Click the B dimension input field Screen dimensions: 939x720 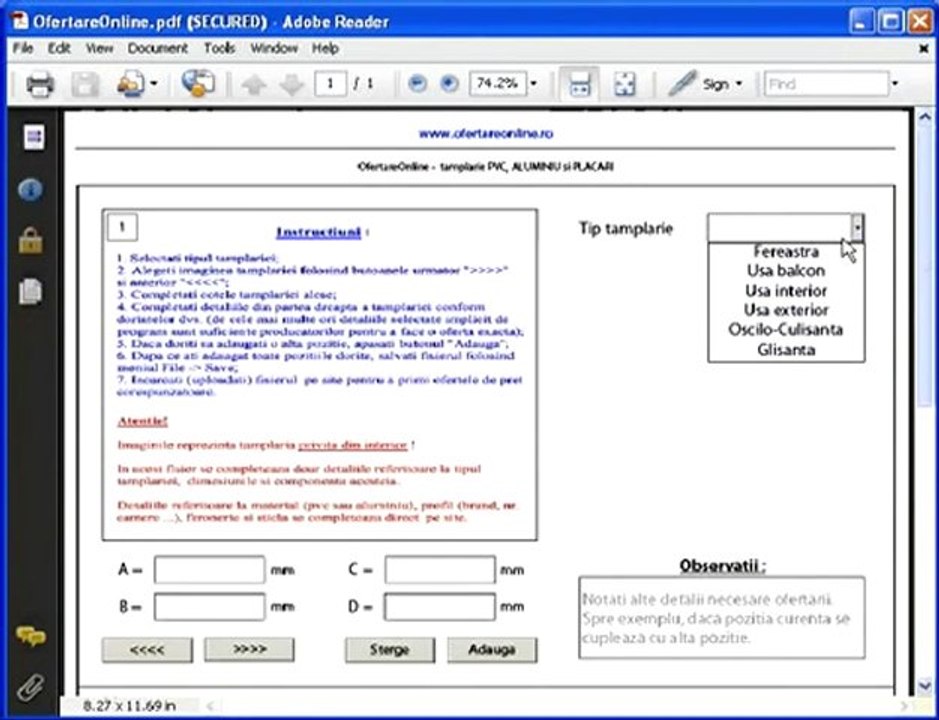pos(210,607)
